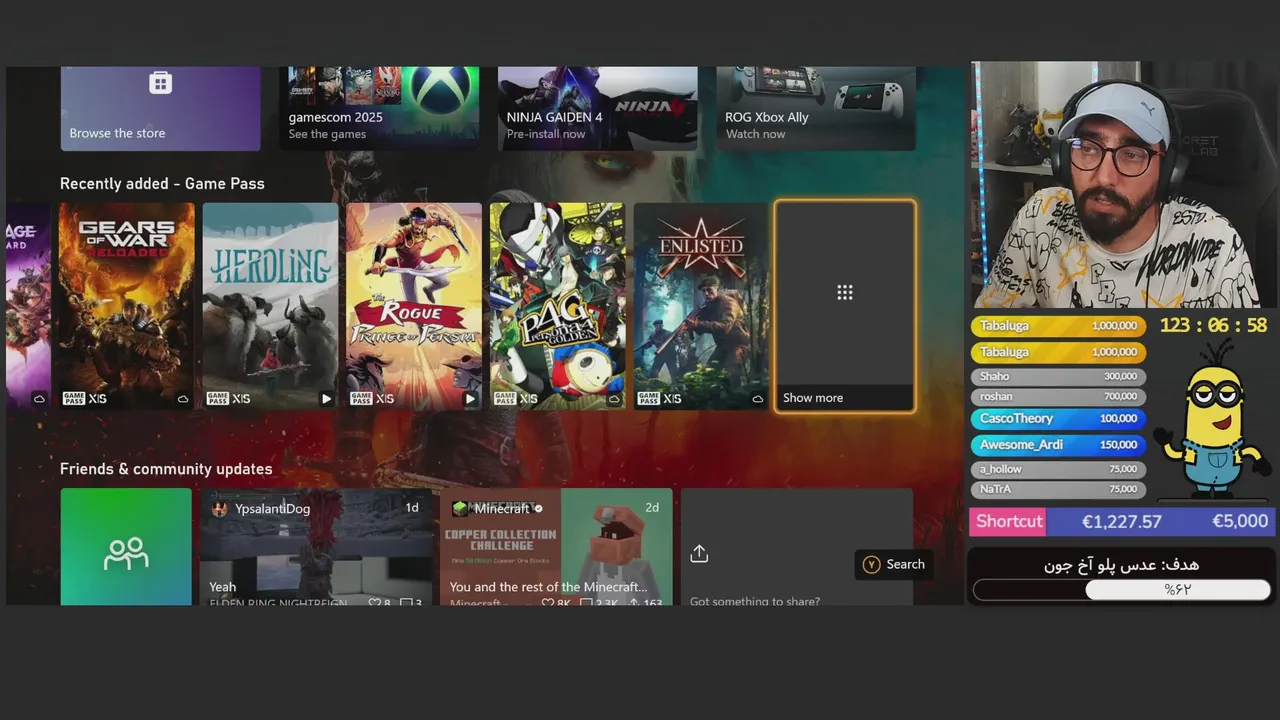Click the roshan 700,000 donor row
Screen dimensions: 1280x720
coord(1058,397)
